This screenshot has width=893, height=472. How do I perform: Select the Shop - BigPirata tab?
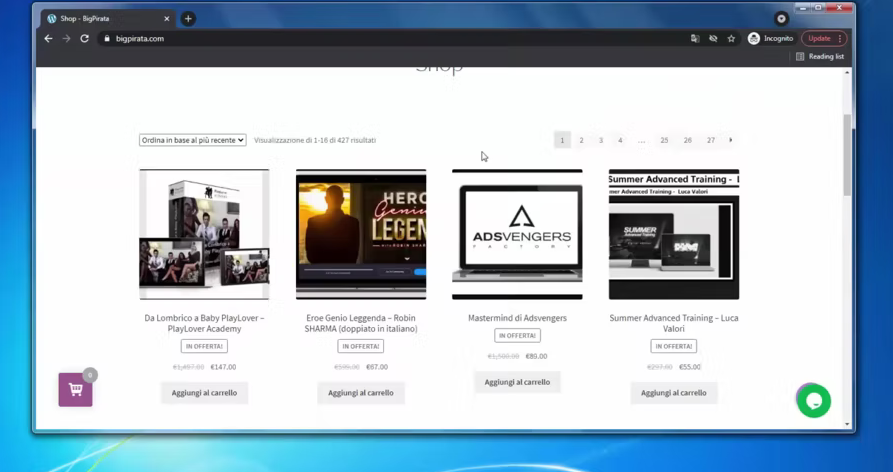click(108, 19)
